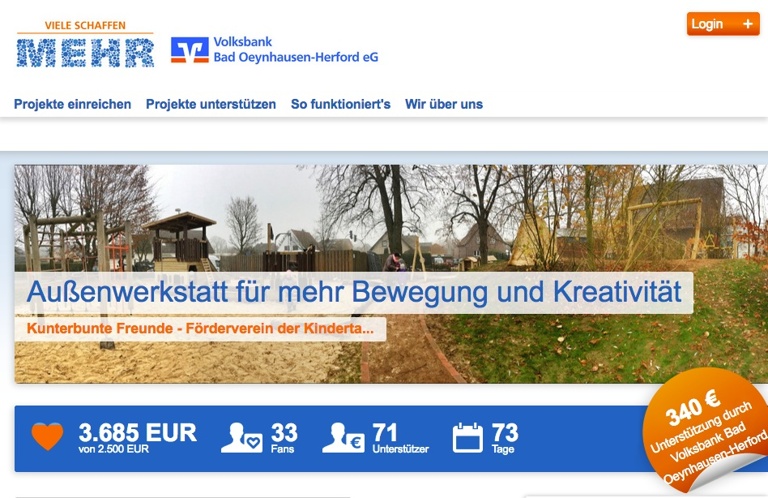
Task: Go to Wir über uns page
Action: (x=444, y=104)
